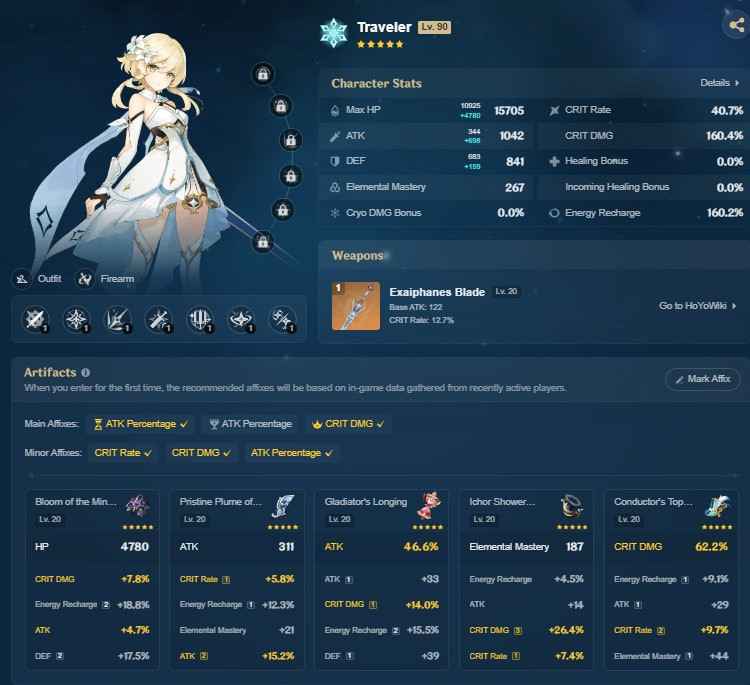Toggle the CRIT DMG minor affix
Screen dimensions: 750x685
[x=201, y=453]
